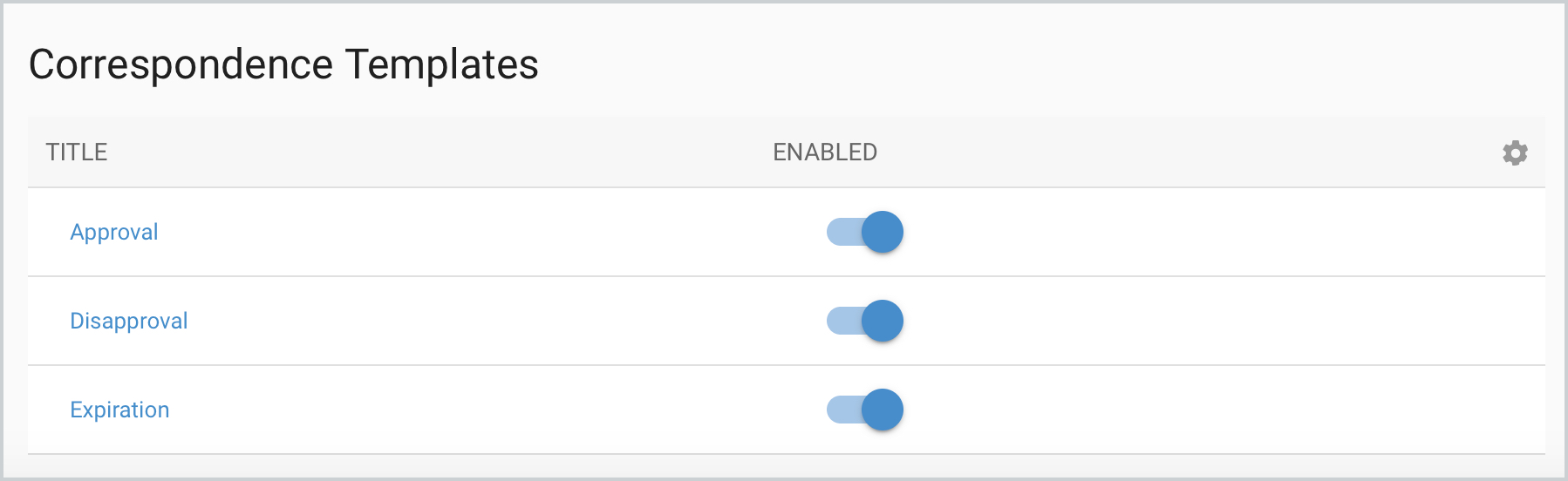
Task: Select the Disapproval row's empty right side
Action: coord(1221,321)
